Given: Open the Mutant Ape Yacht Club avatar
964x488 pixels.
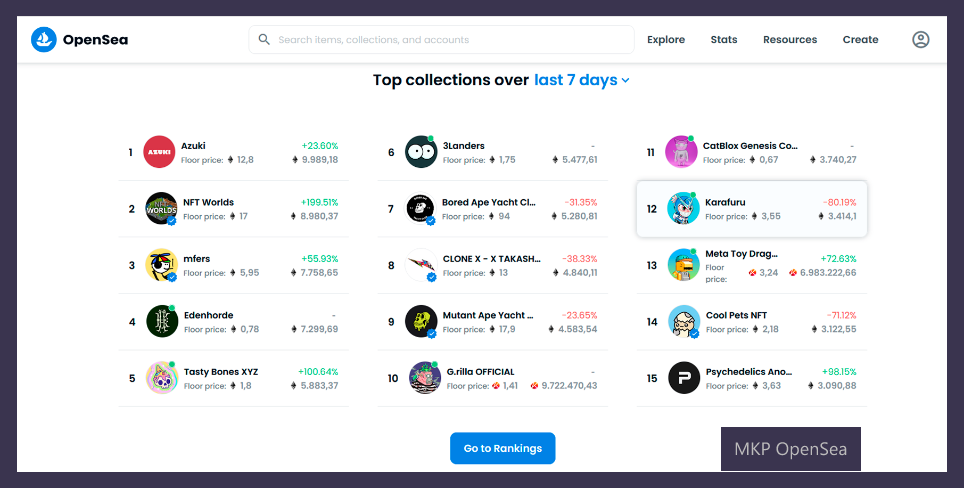Looking at the screenshot, I should (421, 321).
